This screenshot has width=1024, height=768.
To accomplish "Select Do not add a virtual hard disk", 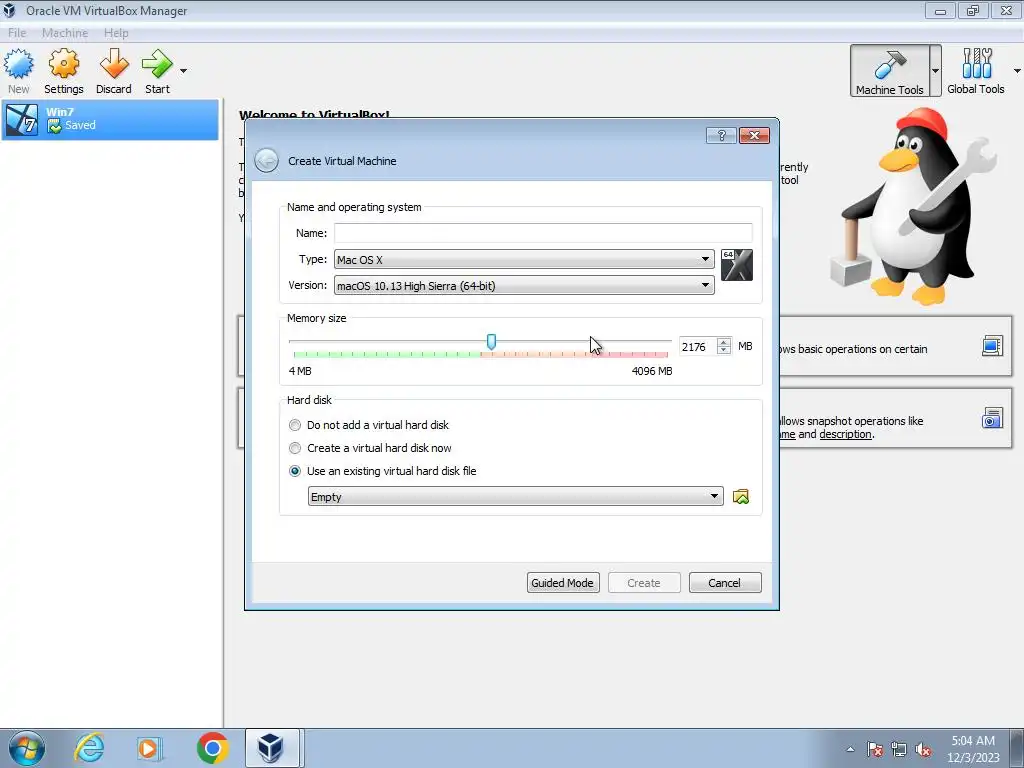I will point(369,425).
